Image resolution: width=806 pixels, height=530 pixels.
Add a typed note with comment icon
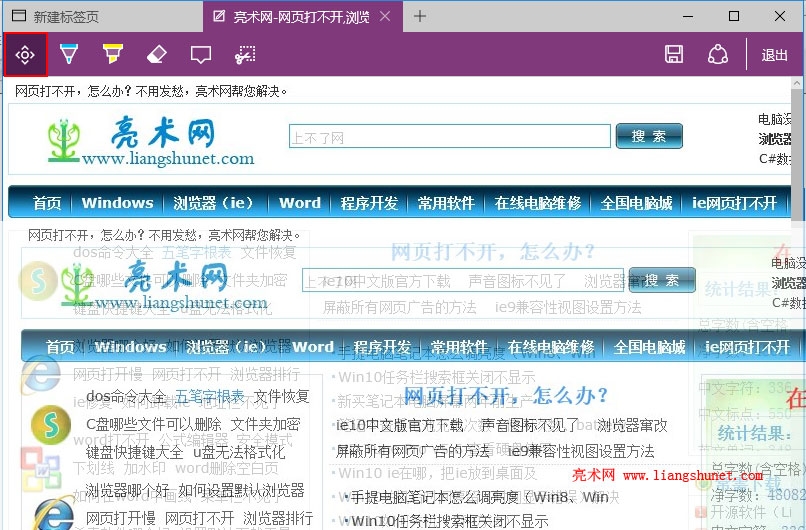[201, 54]
